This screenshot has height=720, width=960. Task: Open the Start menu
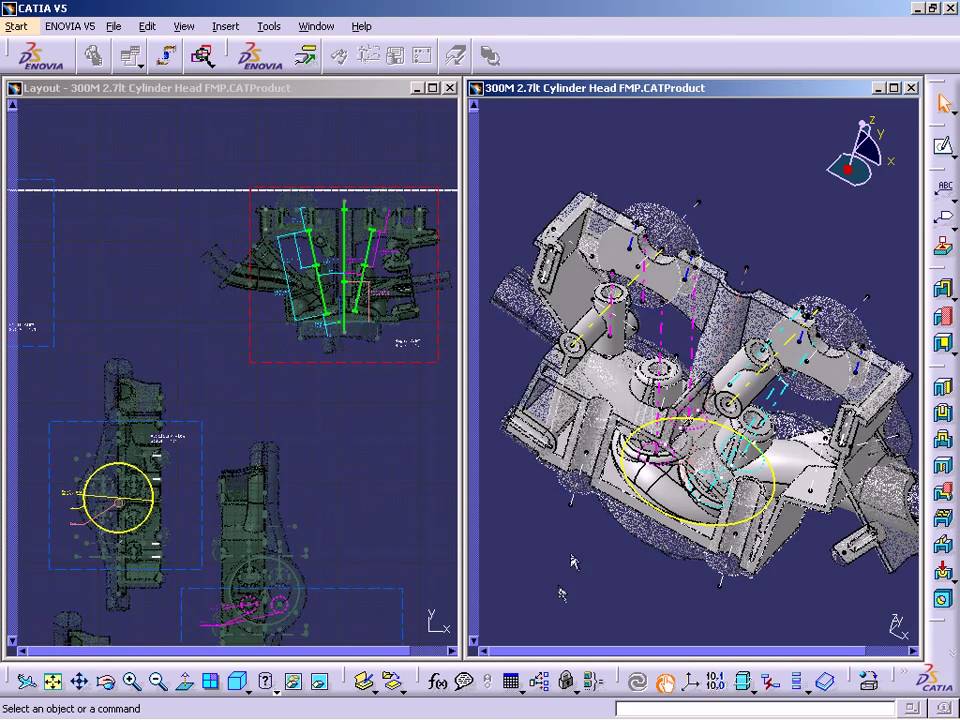tap(16, 26)
